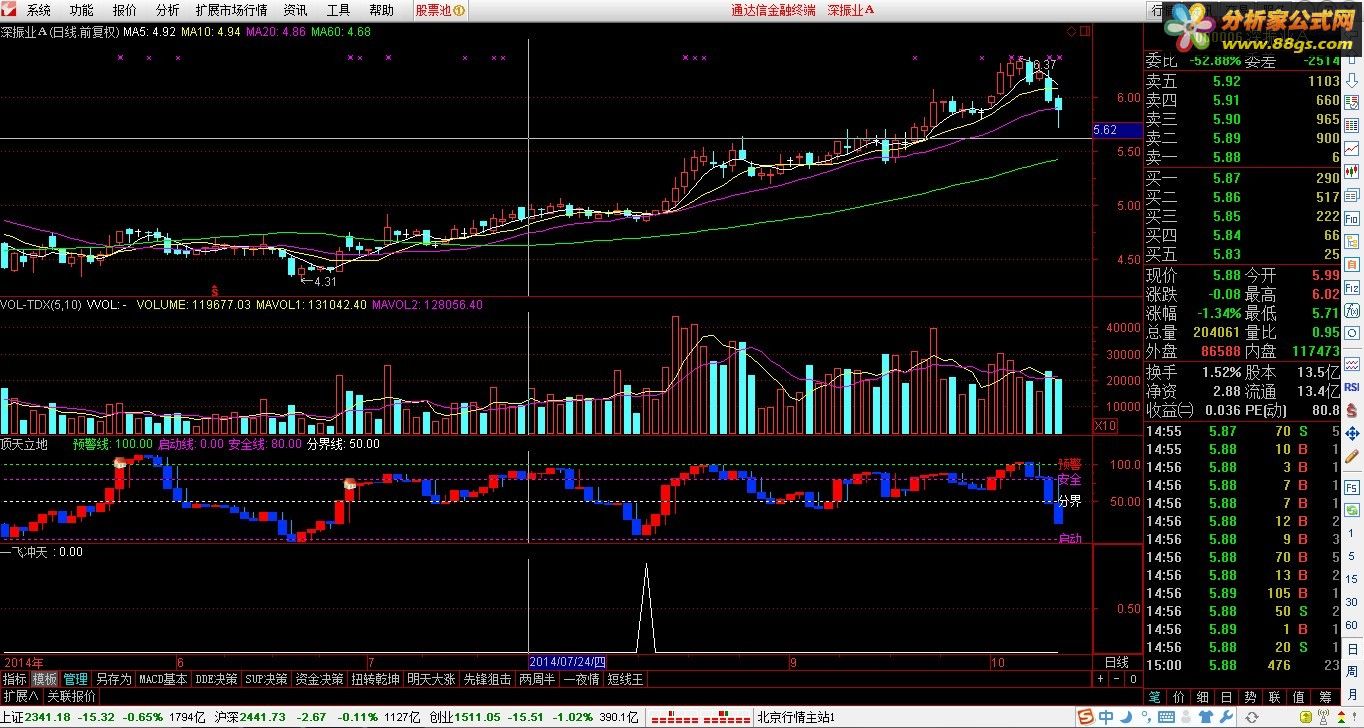This screenshot has height=728, width=1364.
Task: Click the soft keyboard icon
Action: [1166, 717]
